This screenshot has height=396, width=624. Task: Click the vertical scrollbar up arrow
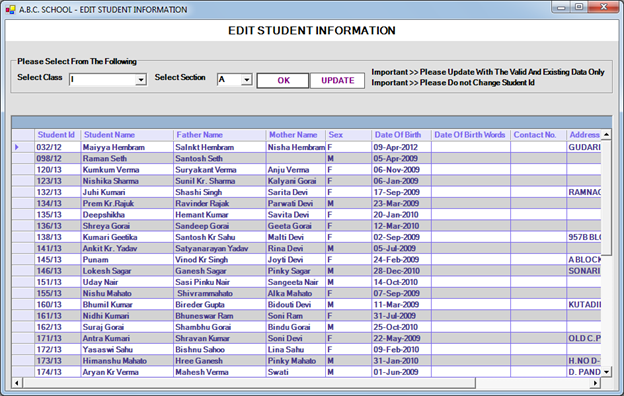pyautogui.click(x=606, y=135)
